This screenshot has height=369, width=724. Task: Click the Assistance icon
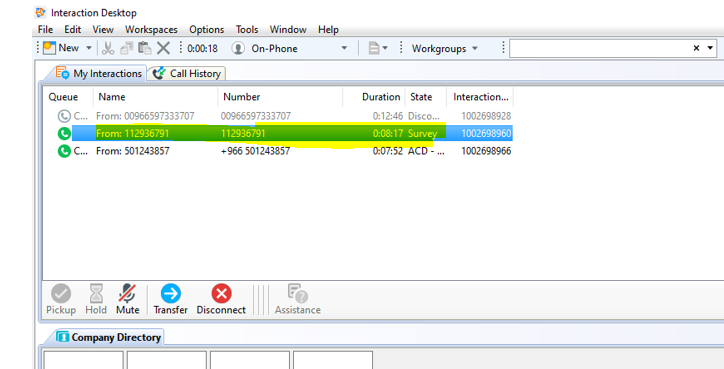tap(297, 293)
